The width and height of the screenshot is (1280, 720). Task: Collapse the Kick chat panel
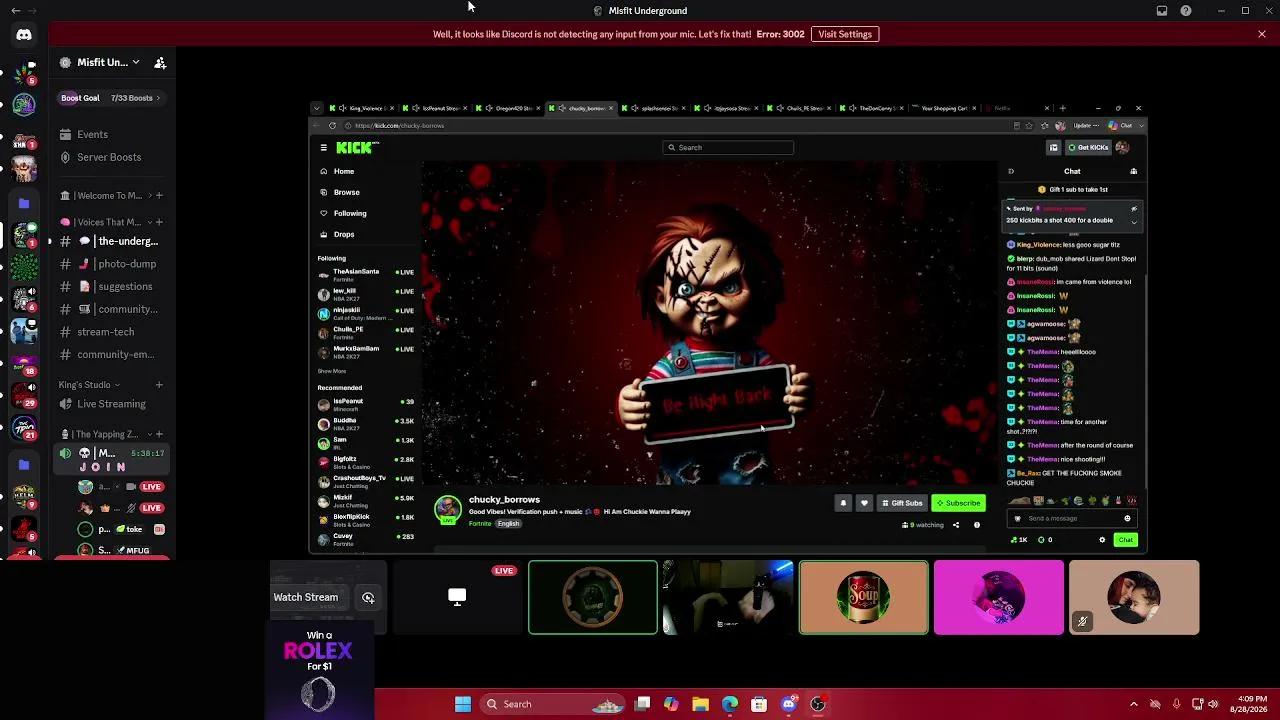tap(1011, 172)
